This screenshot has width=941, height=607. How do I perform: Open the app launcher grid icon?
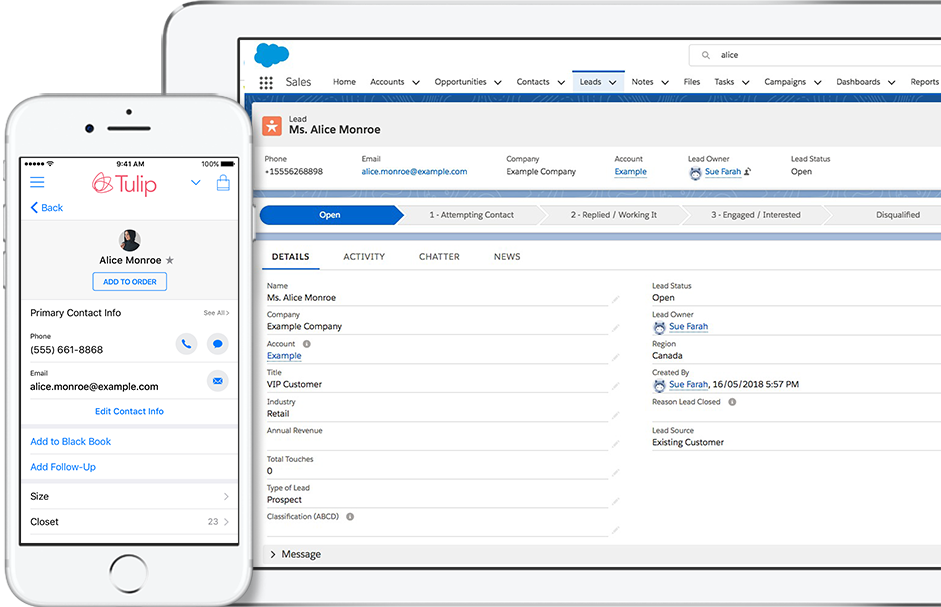click(266, 82)
